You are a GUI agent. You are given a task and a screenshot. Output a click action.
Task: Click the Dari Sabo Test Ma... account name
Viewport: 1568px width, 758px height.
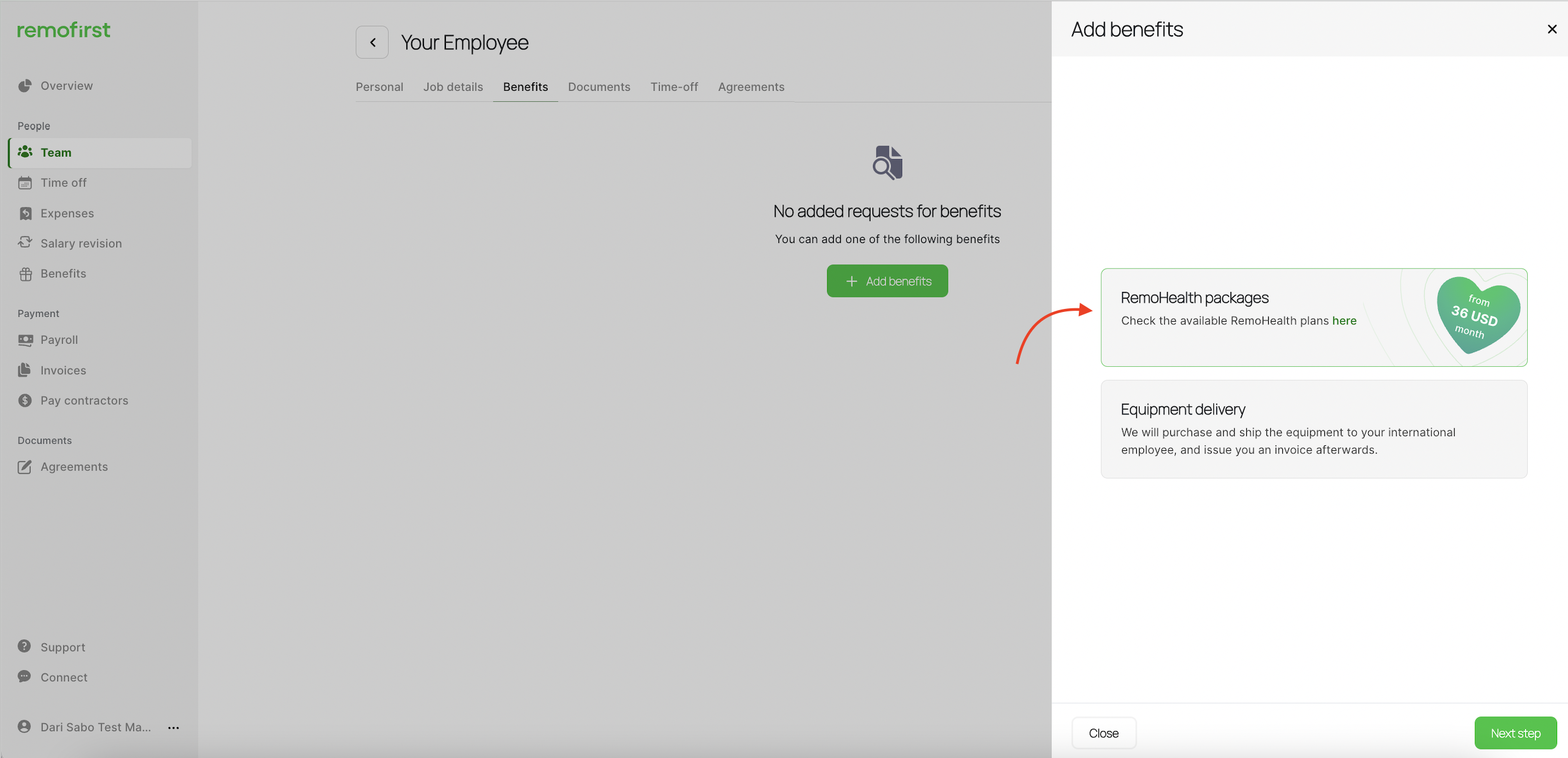pos(96,727)
